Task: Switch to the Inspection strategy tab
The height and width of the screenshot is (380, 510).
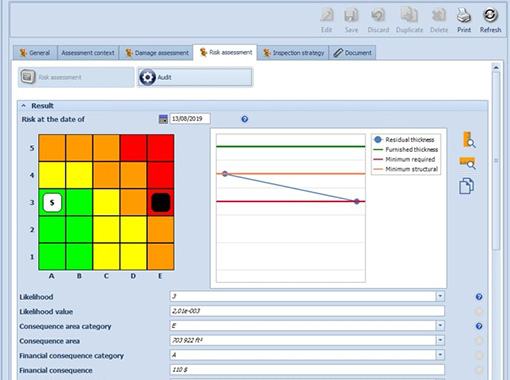Action: coord(293,53)
